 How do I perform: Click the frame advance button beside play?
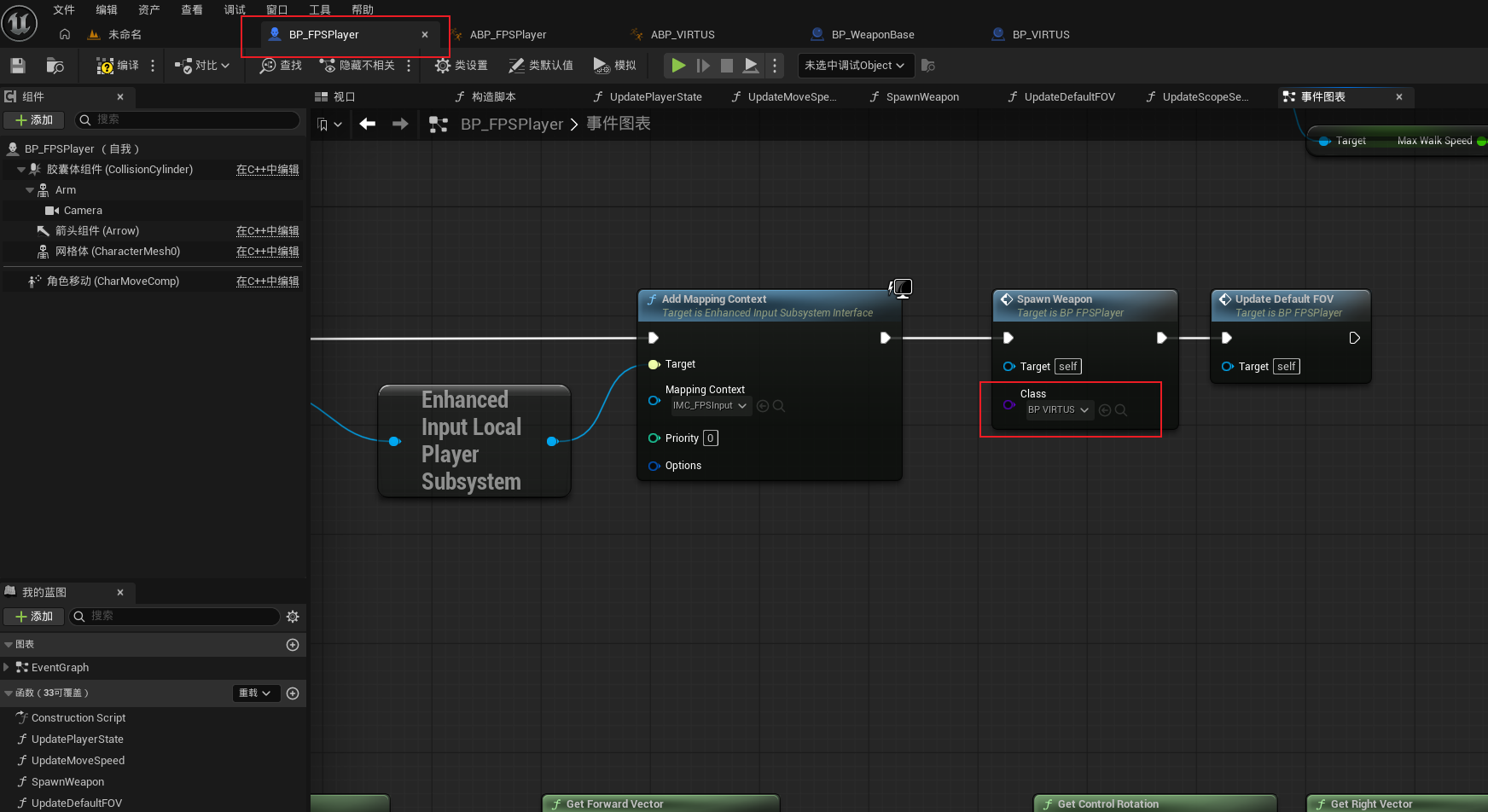[x=703, y=66]
